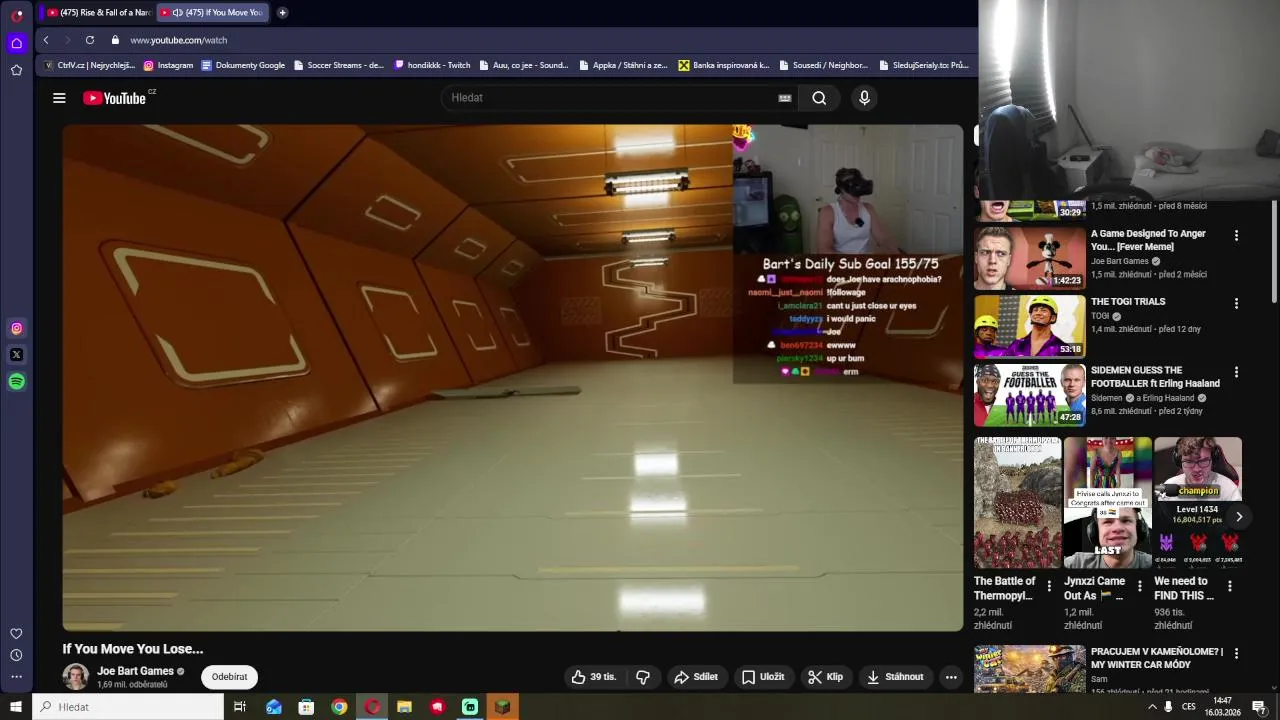Viewport: 1280px width, 720px height.
Task: Open the on-screen keyboard icon in search box
Action: [785, 98]
